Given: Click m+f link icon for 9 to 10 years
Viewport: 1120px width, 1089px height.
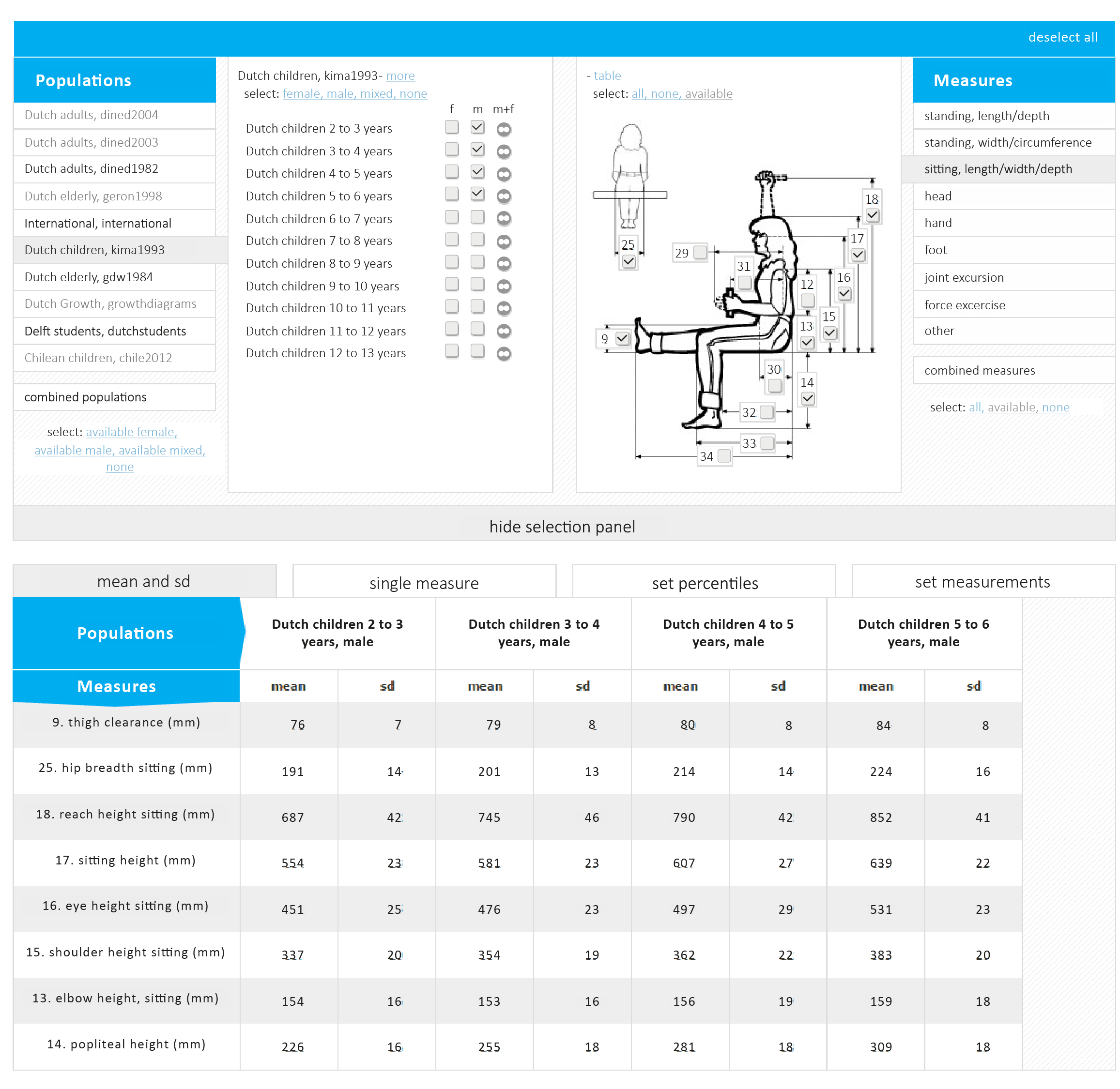Looking at the screenshot, I should click(x=503, y=286).
